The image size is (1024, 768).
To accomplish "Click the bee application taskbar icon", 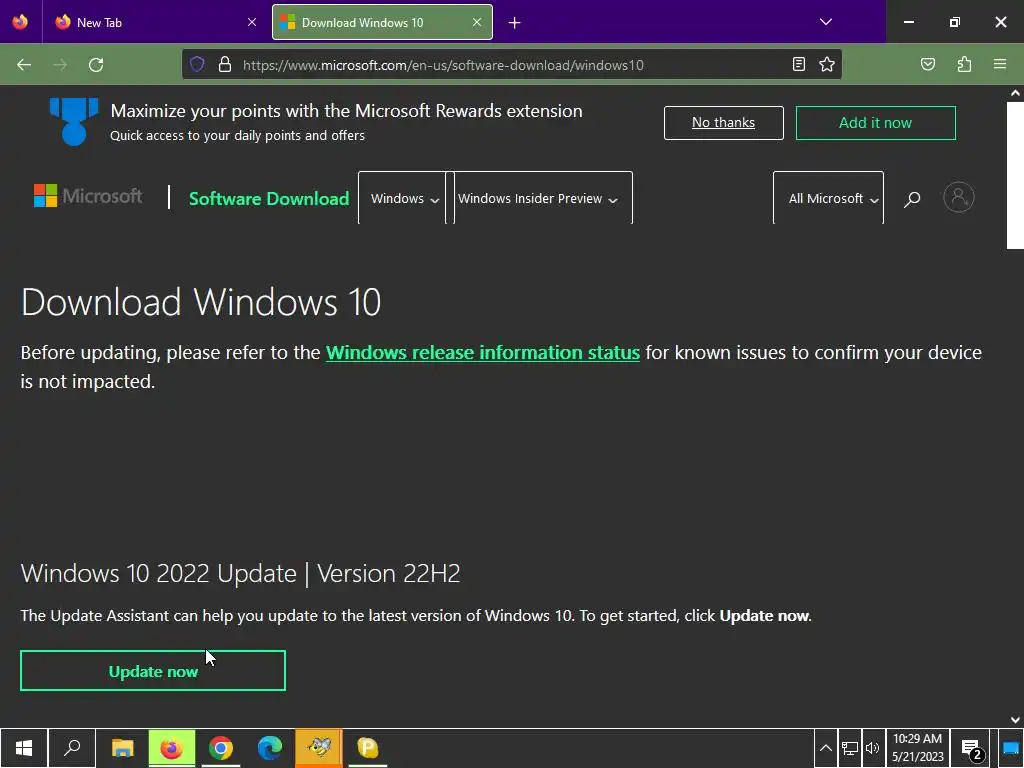I will click(x=319, y=748).
